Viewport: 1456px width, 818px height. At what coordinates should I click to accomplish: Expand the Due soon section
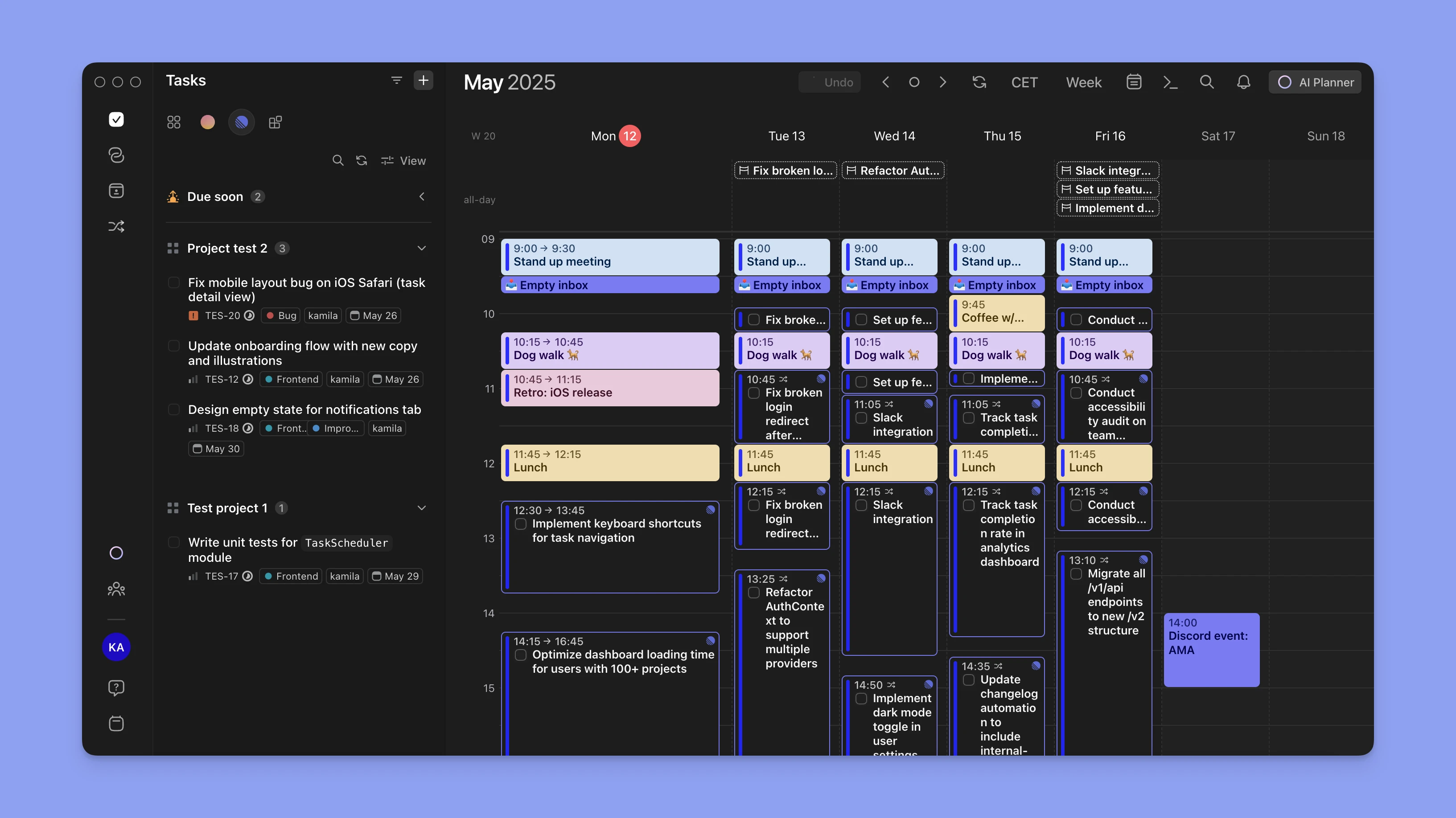coord(422,196)
